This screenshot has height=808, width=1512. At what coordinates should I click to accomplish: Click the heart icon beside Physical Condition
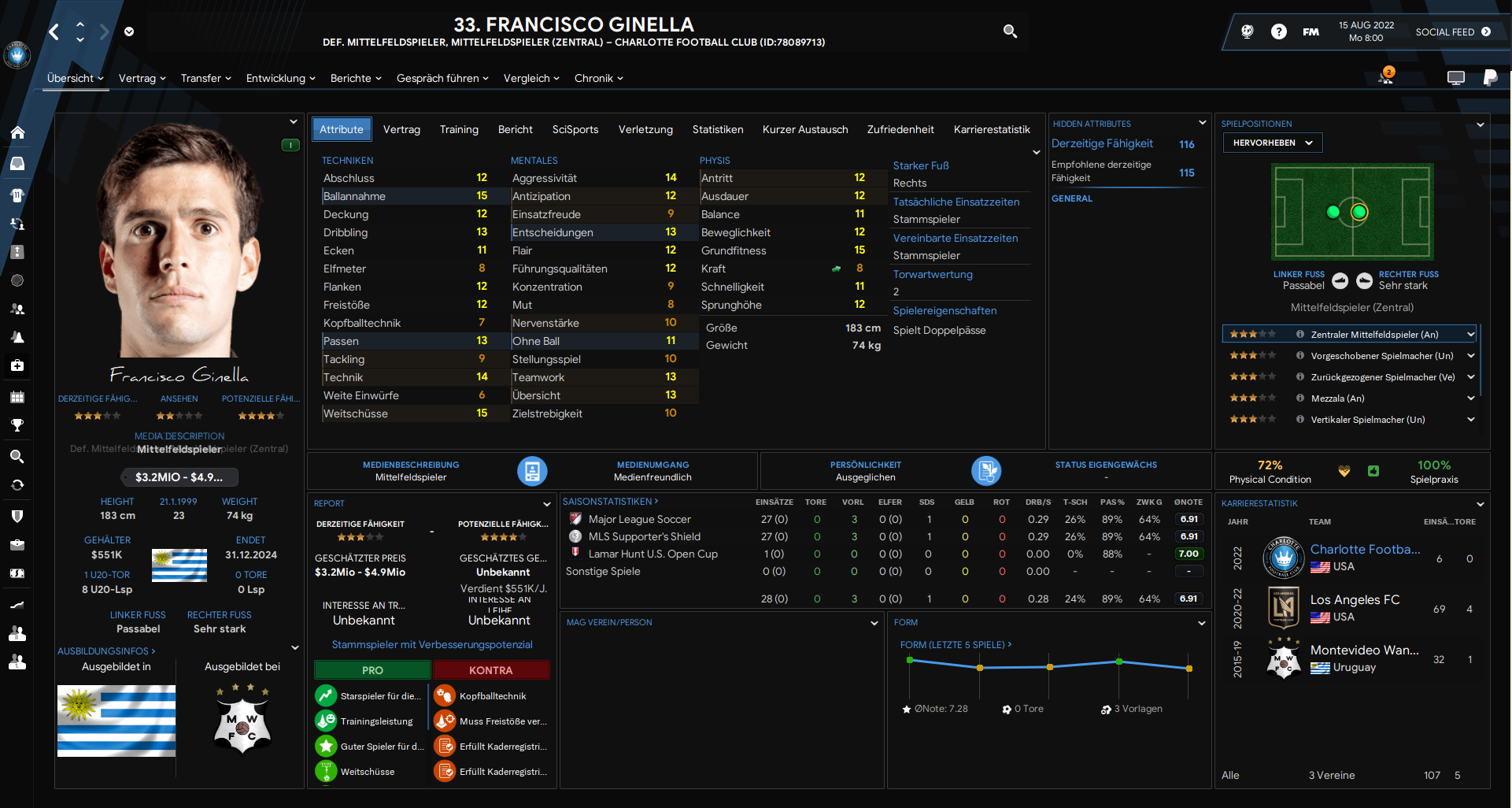[1344, 471]
